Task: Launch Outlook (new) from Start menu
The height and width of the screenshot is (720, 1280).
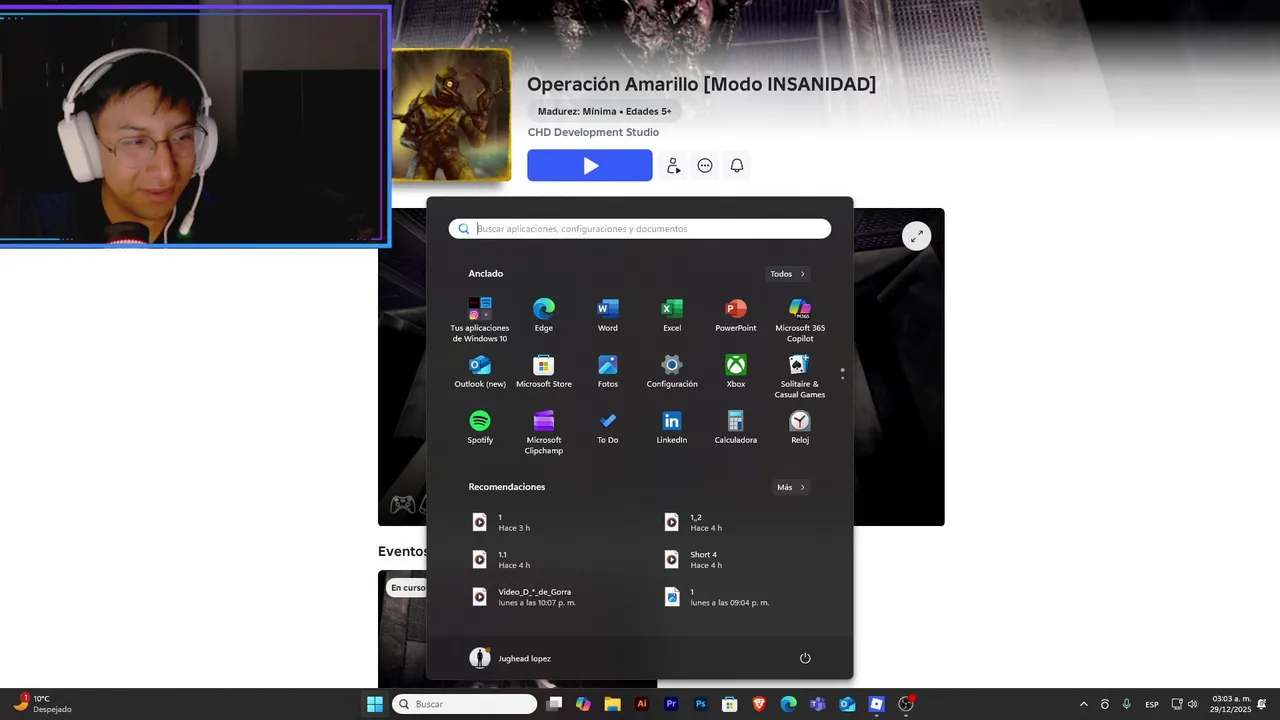Action: coord(480,371)
